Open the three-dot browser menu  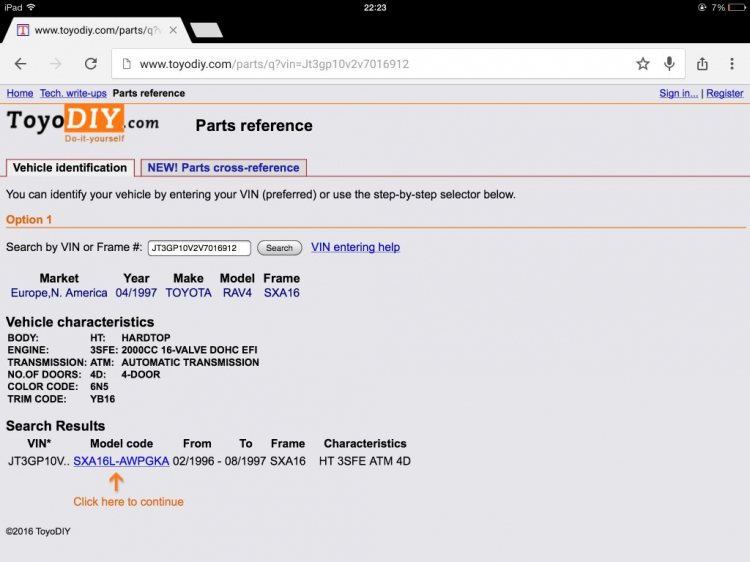(x=732, y=64)
